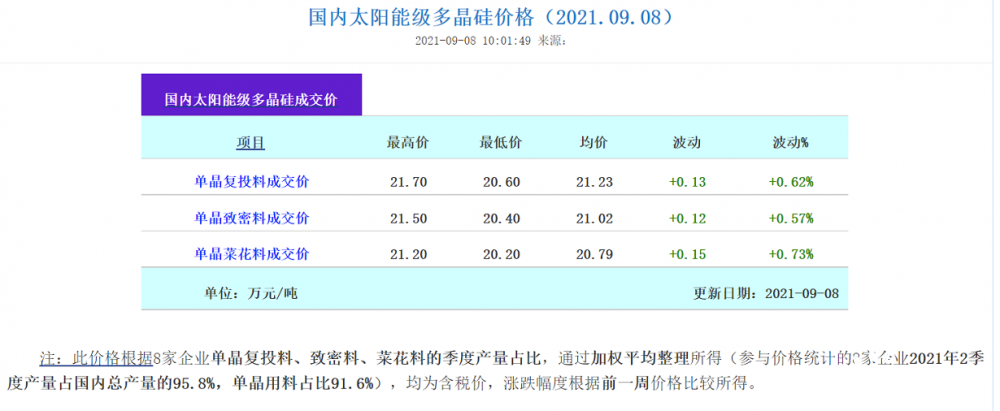Image resolution: width=1000 pixels, height=411 pixels.
Task: Open the 单晶复投料成交价 link
Action: pyautogui.click(x=251, y=182)
